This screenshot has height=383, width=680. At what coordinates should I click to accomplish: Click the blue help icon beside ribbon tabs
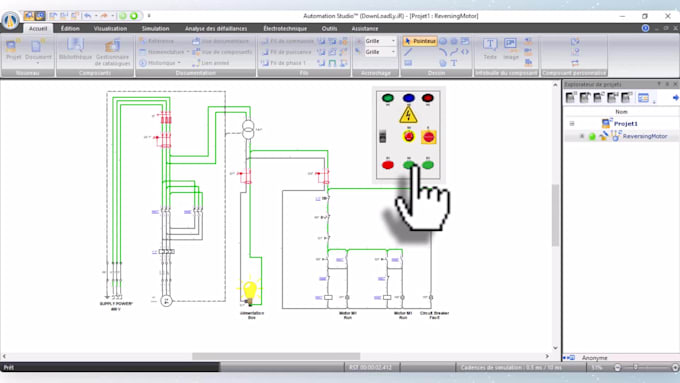pos(645,28)
